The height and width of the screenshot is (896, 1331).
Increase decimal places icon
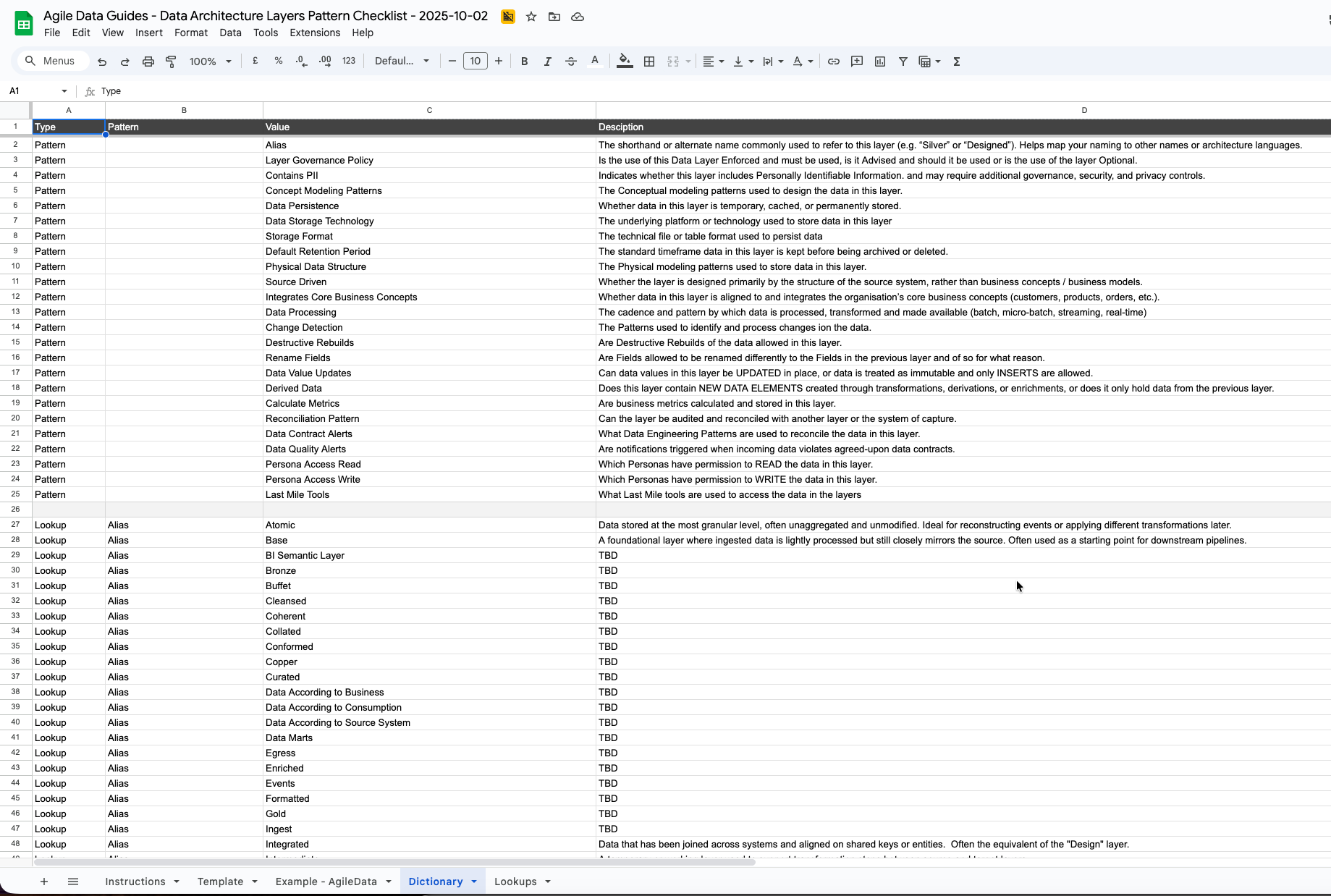pos(325,62)
